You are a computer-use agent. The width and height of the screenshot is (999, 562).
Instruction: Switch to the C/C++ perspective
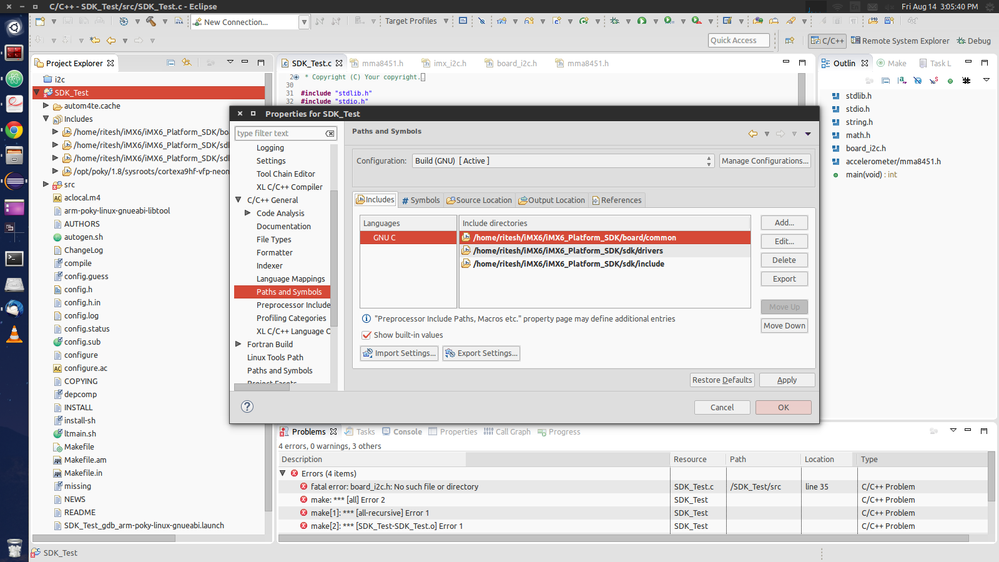827,41
